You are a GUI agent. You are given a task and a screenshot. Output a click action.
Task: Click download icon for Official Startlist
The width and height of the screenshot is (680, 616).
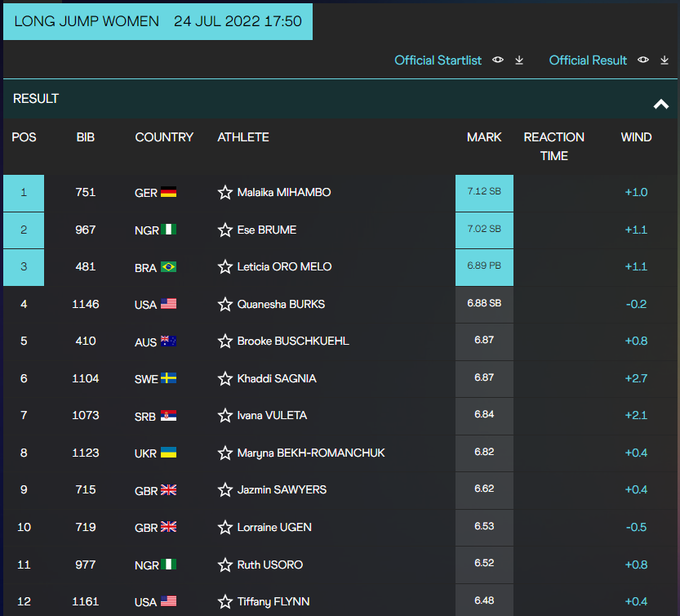click(x=519, y=61)
